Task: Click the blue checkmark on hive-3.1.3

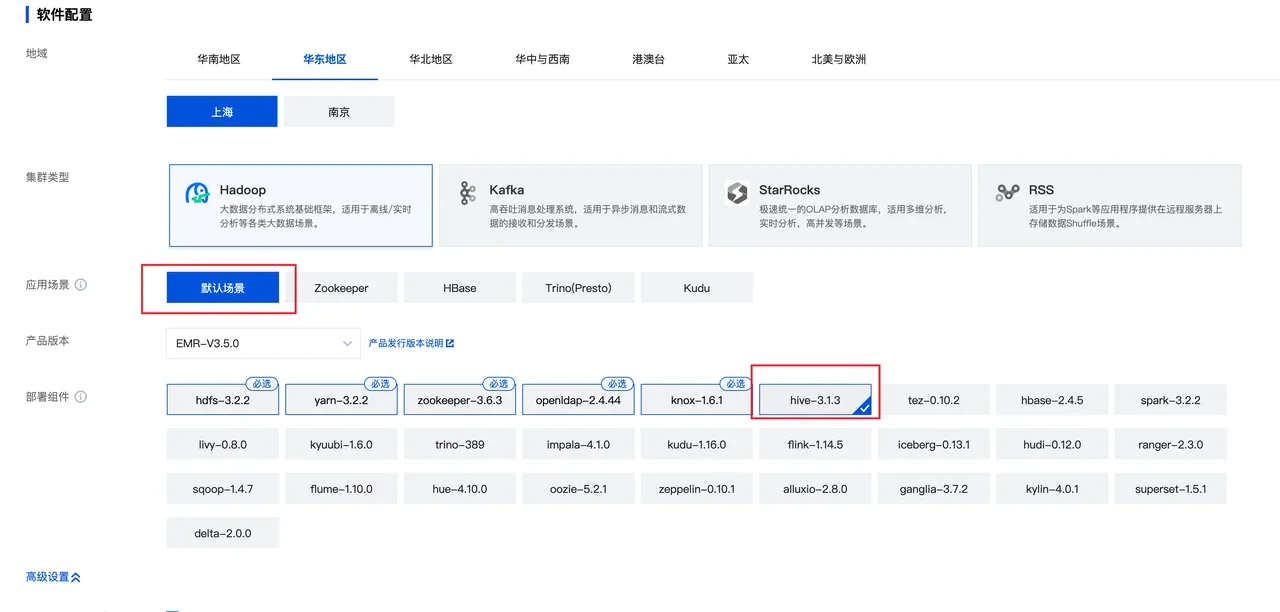Action: [866, 408]
